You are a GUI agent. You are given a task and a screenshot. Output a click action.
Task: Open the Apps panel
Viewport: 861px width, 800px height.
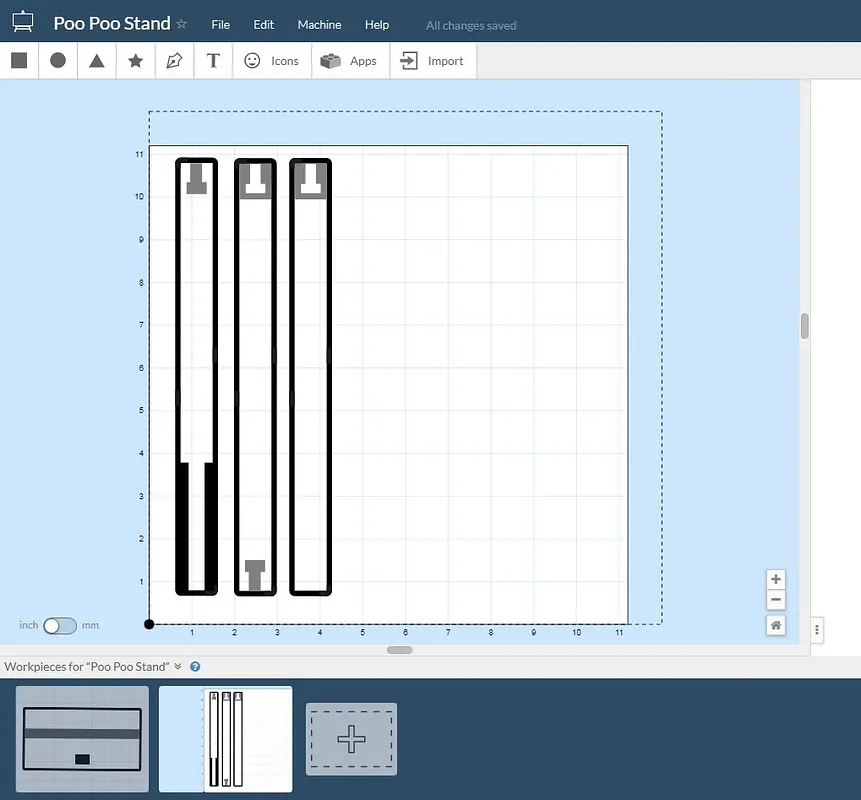pos(348,61)
